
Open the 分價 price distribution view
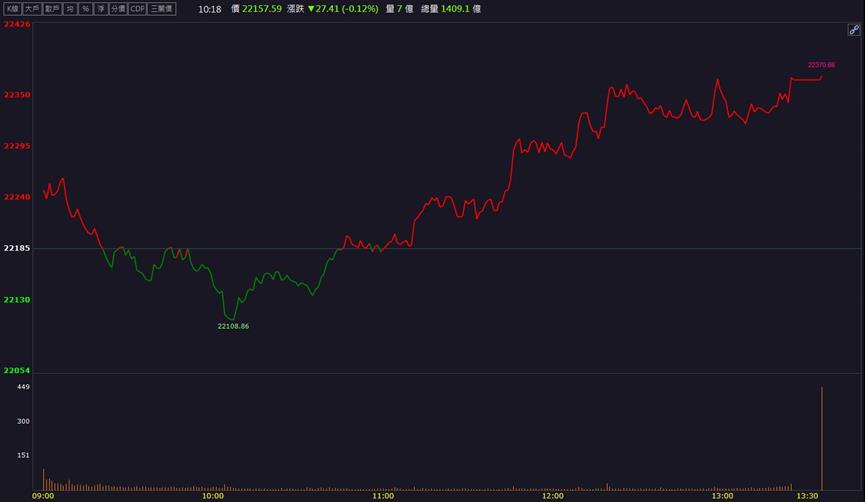point(118,9)
